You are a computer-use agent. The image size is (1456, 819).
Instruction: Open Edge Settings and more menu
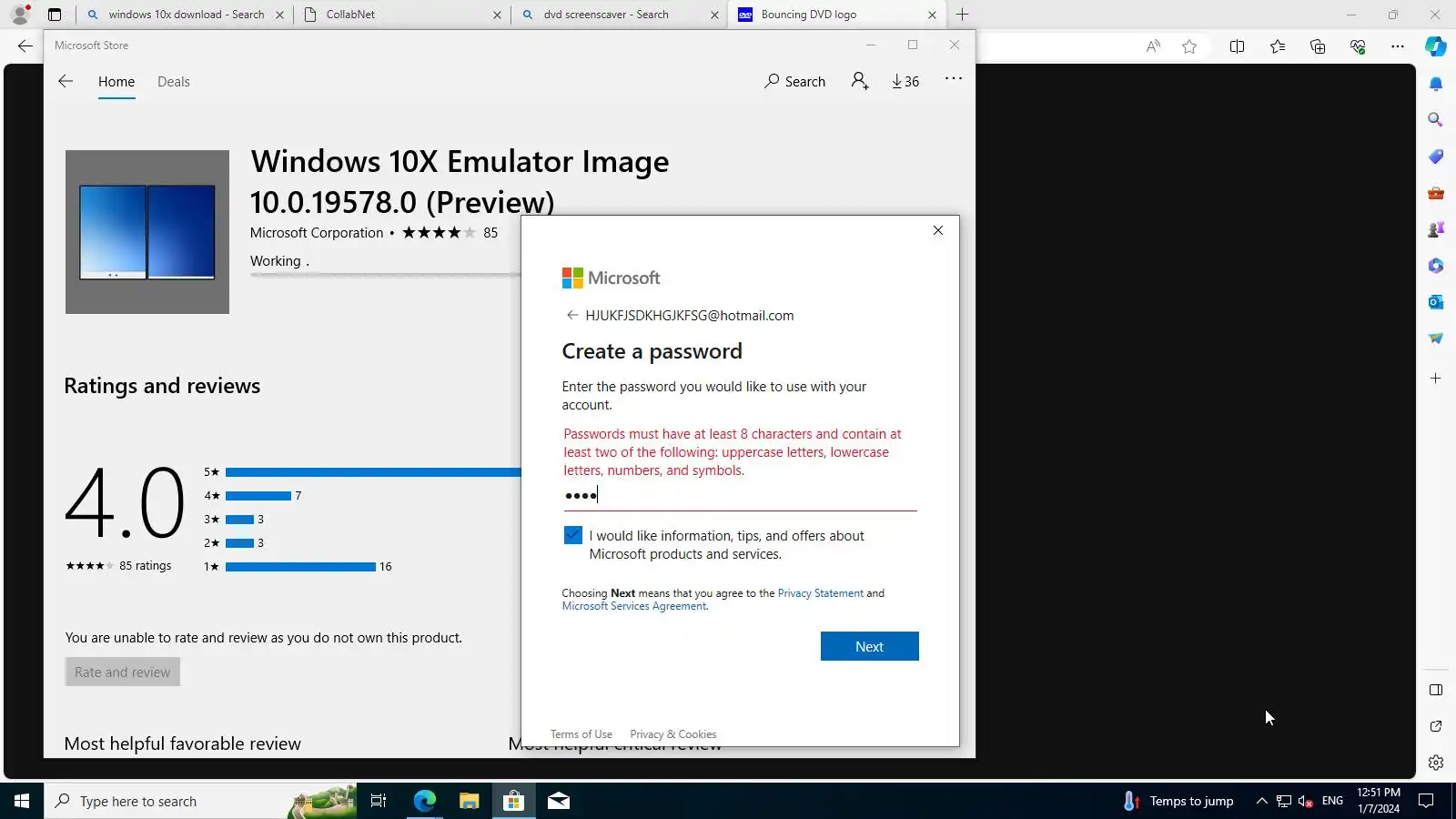[1398, 46]
